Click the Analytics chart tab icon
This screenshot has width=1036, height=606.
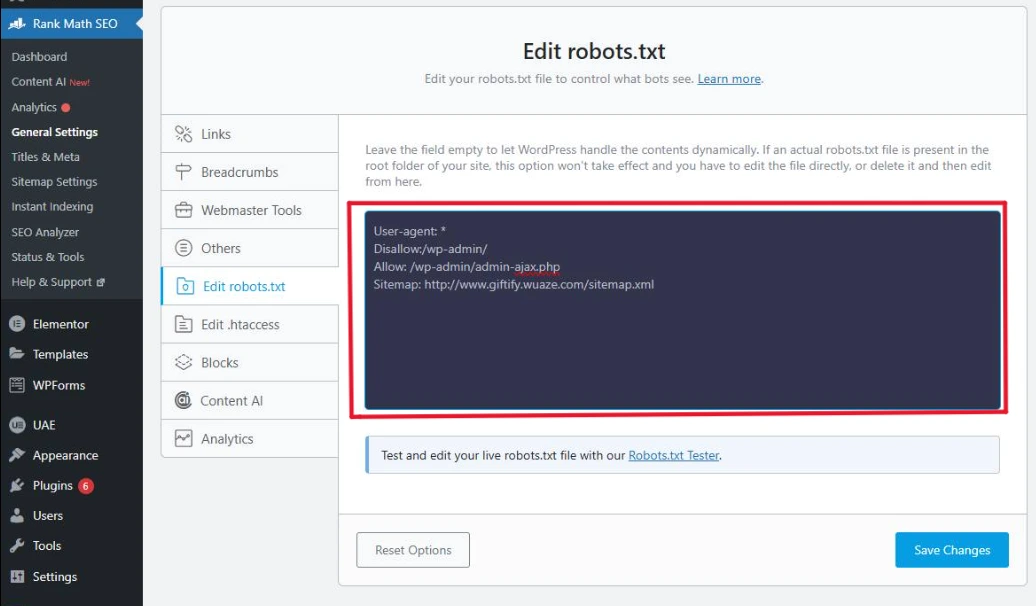pyautogui.click(x=183, y=438)
